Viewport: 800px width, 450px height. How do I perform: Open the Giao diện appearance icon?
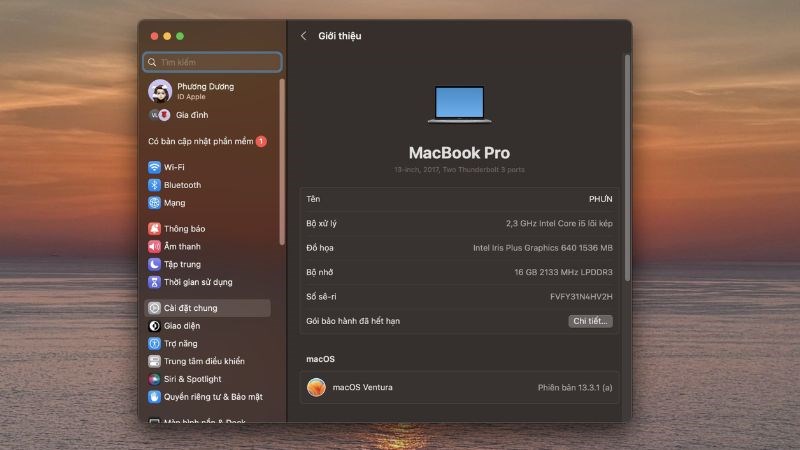(154, 326)
